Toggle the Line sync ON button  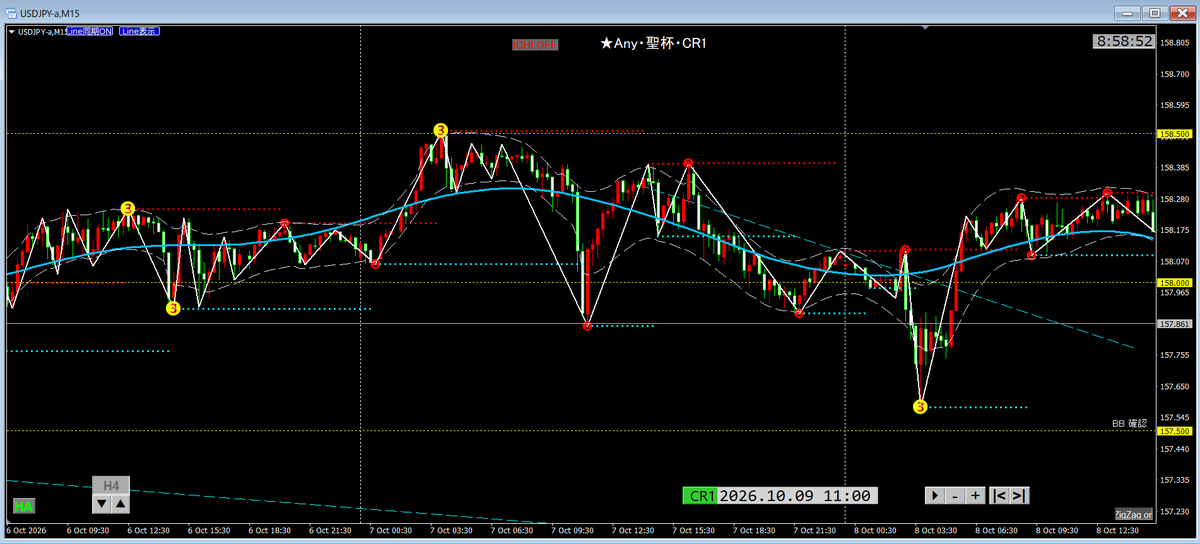click(x=90, y=31)
